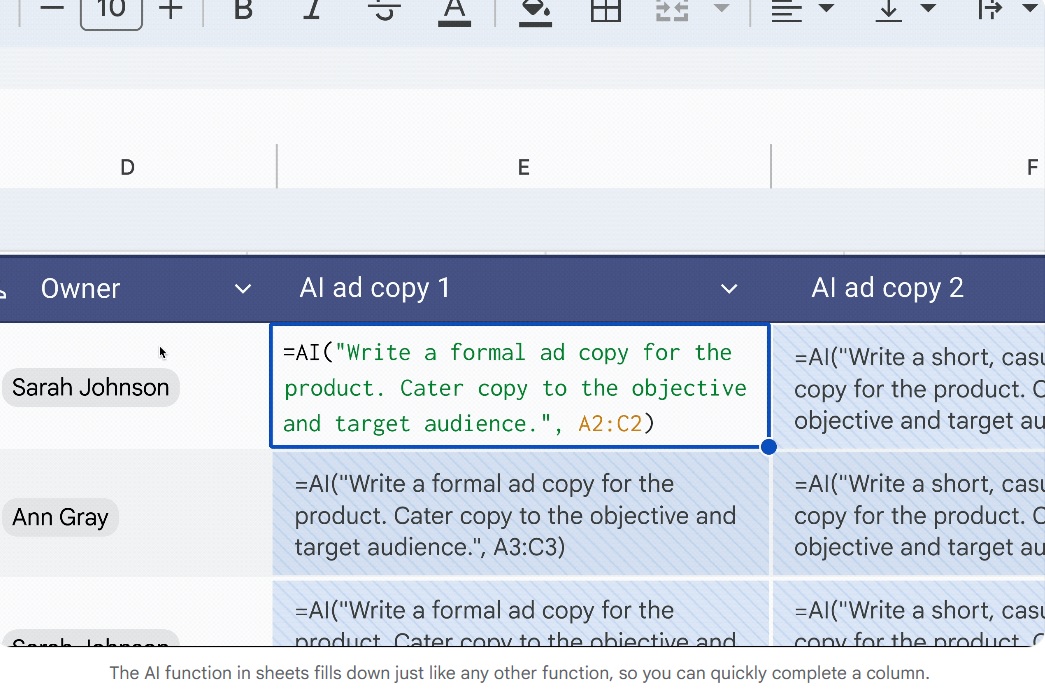Click the AI ad copy 1 header text
Screen dimensions: 1045x695
[375, 288]
